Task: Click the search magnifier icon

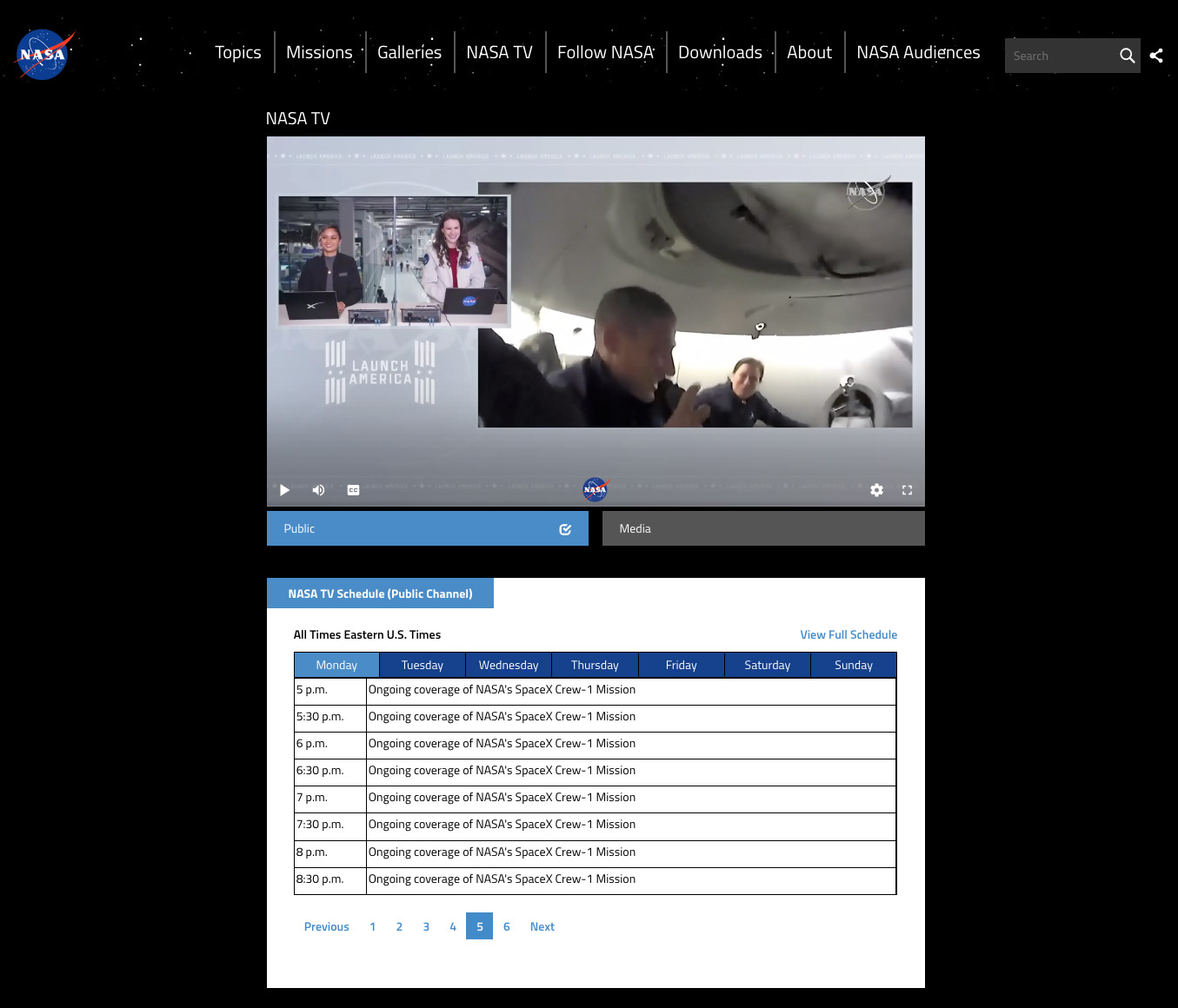Action: point(1127,56)
